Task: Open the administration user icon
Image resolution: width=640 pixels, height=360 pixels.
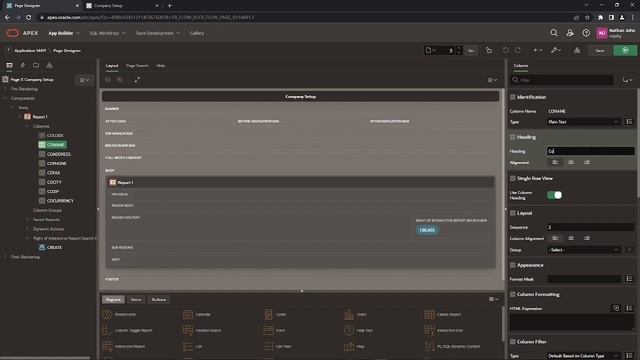Action: click(570, 33)
